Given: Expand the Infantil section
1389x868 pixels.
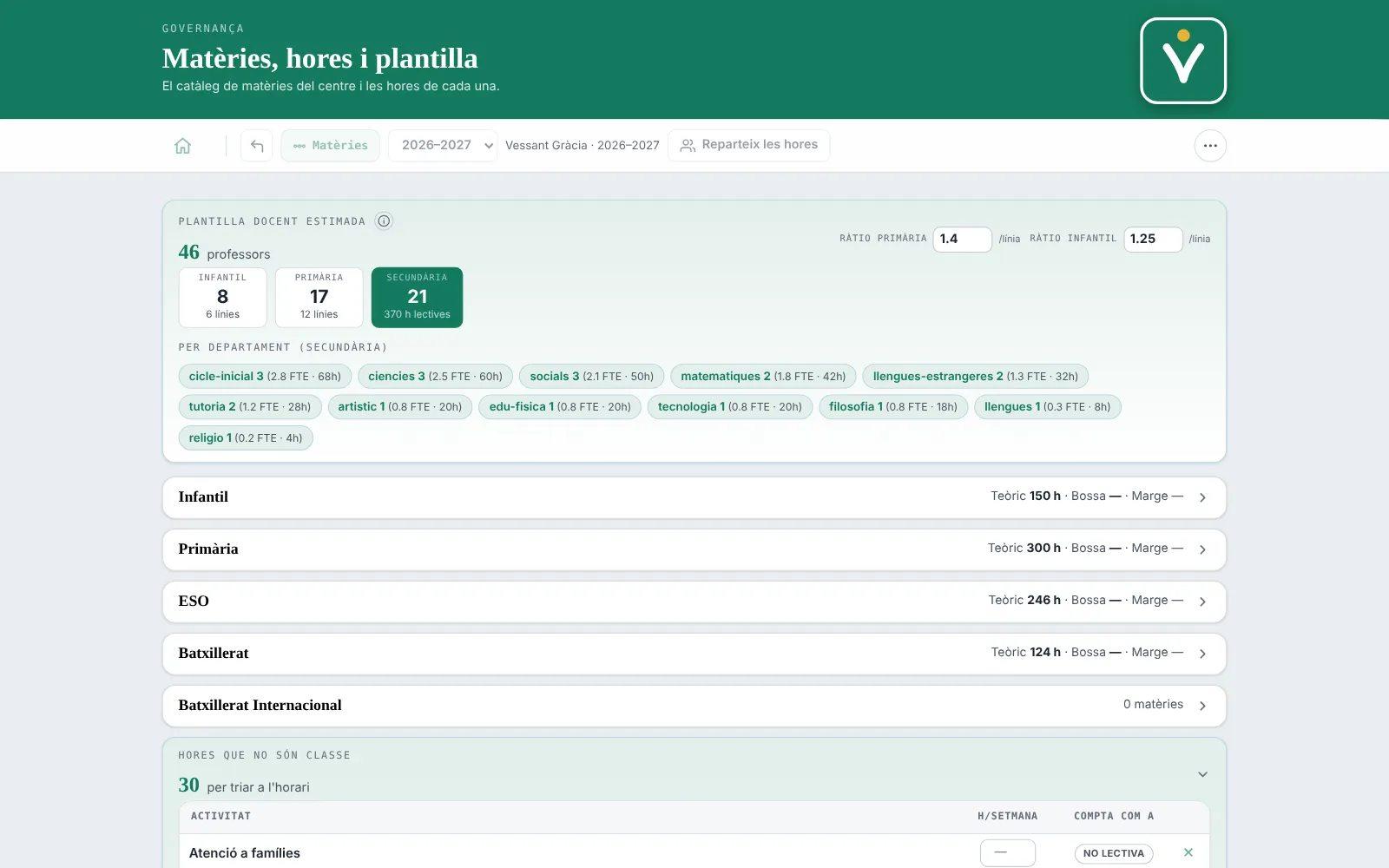Looking at the screenshot, I should (x=694, y=497).
